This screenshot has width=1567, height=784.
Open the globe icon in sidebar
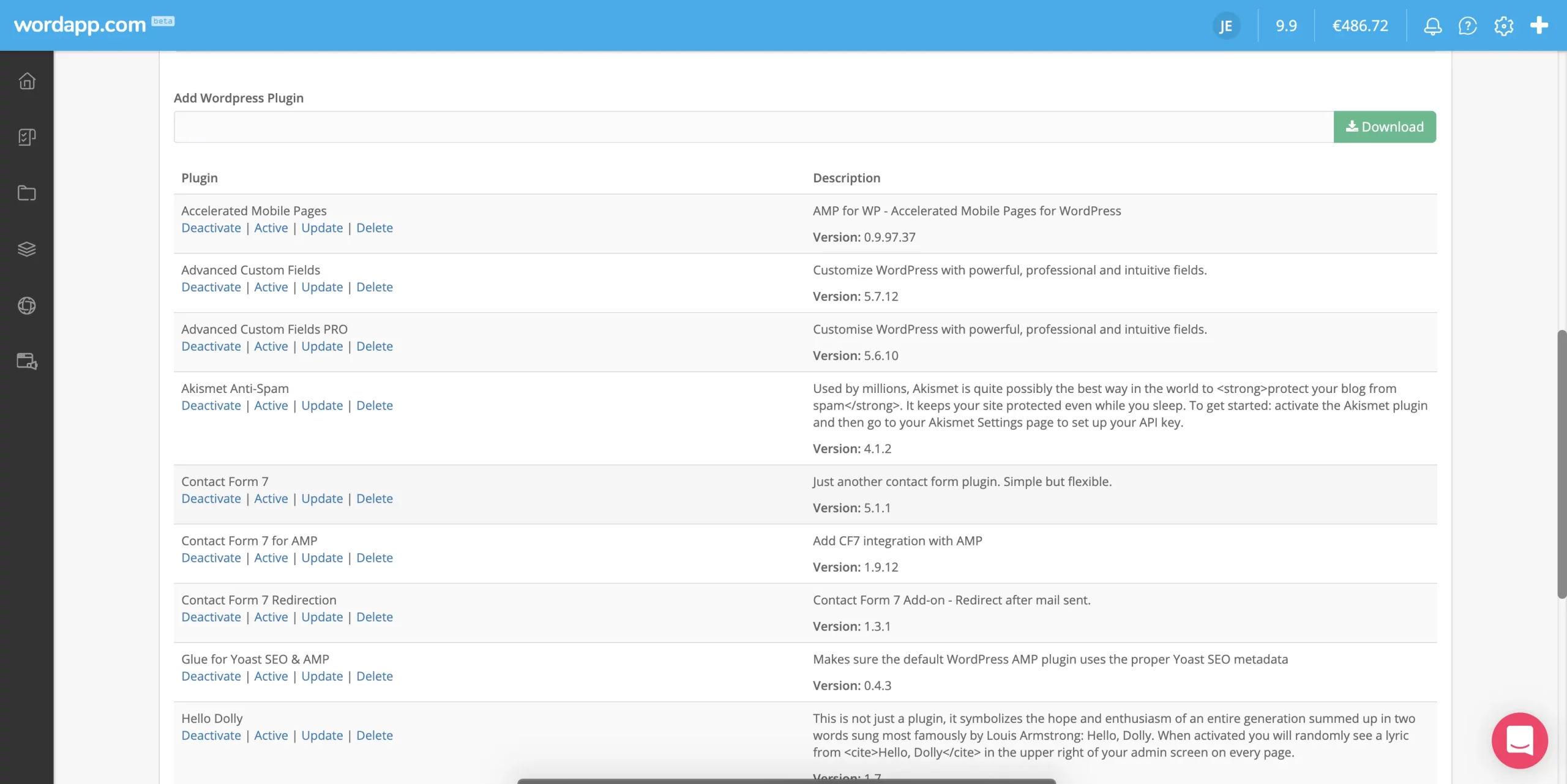click(x=27, y=305)
